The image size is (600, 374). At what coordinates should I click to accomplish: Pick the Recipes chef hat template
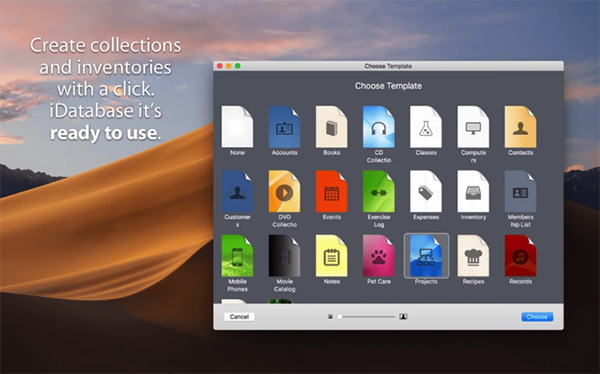tap(473, 256)
